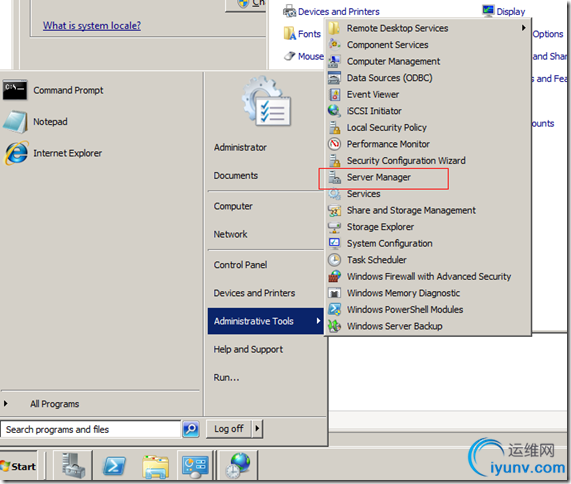Click the Windows PowerShell Modules icon
571x484 pixels.
tap(334, 310)
